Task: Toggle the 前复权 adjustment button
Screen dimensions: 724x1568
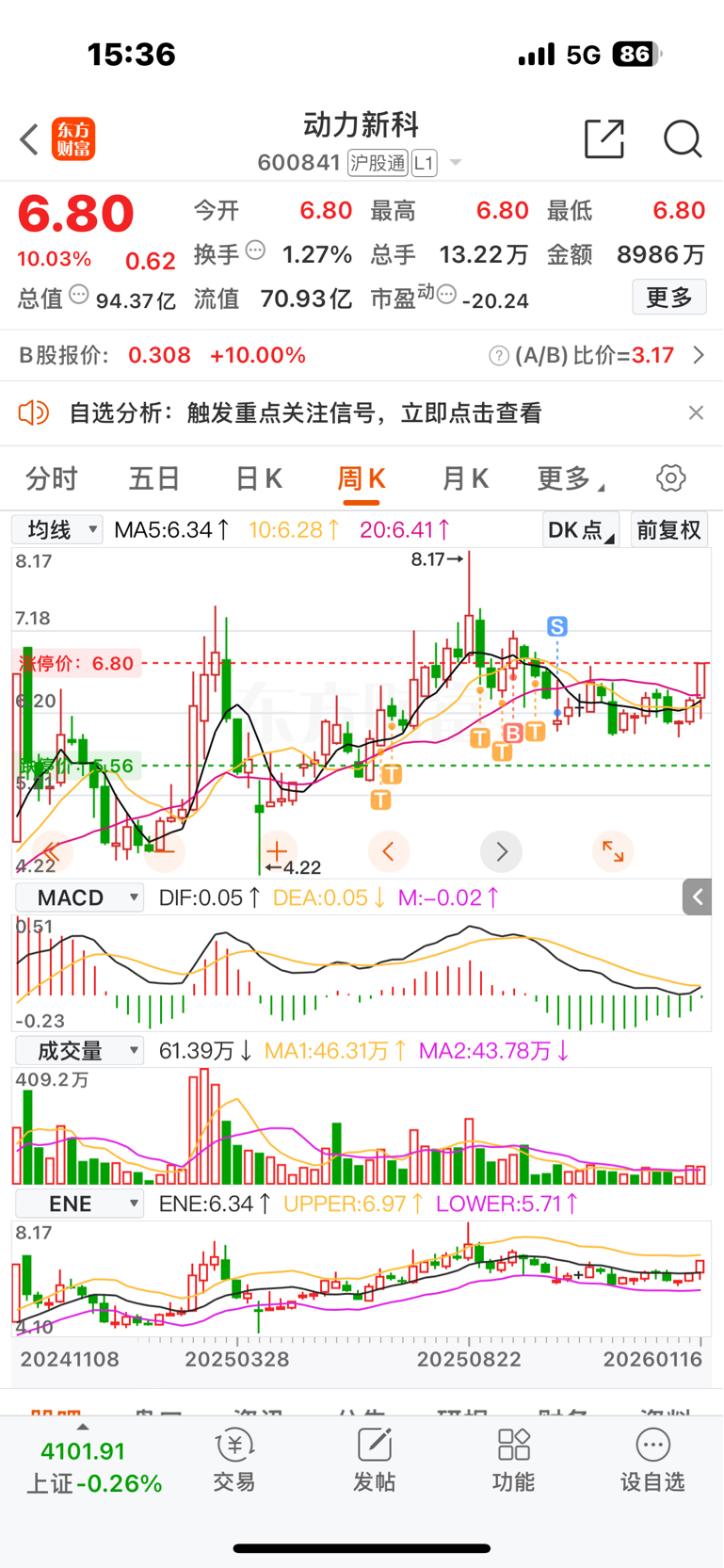Action: point(669,529)
